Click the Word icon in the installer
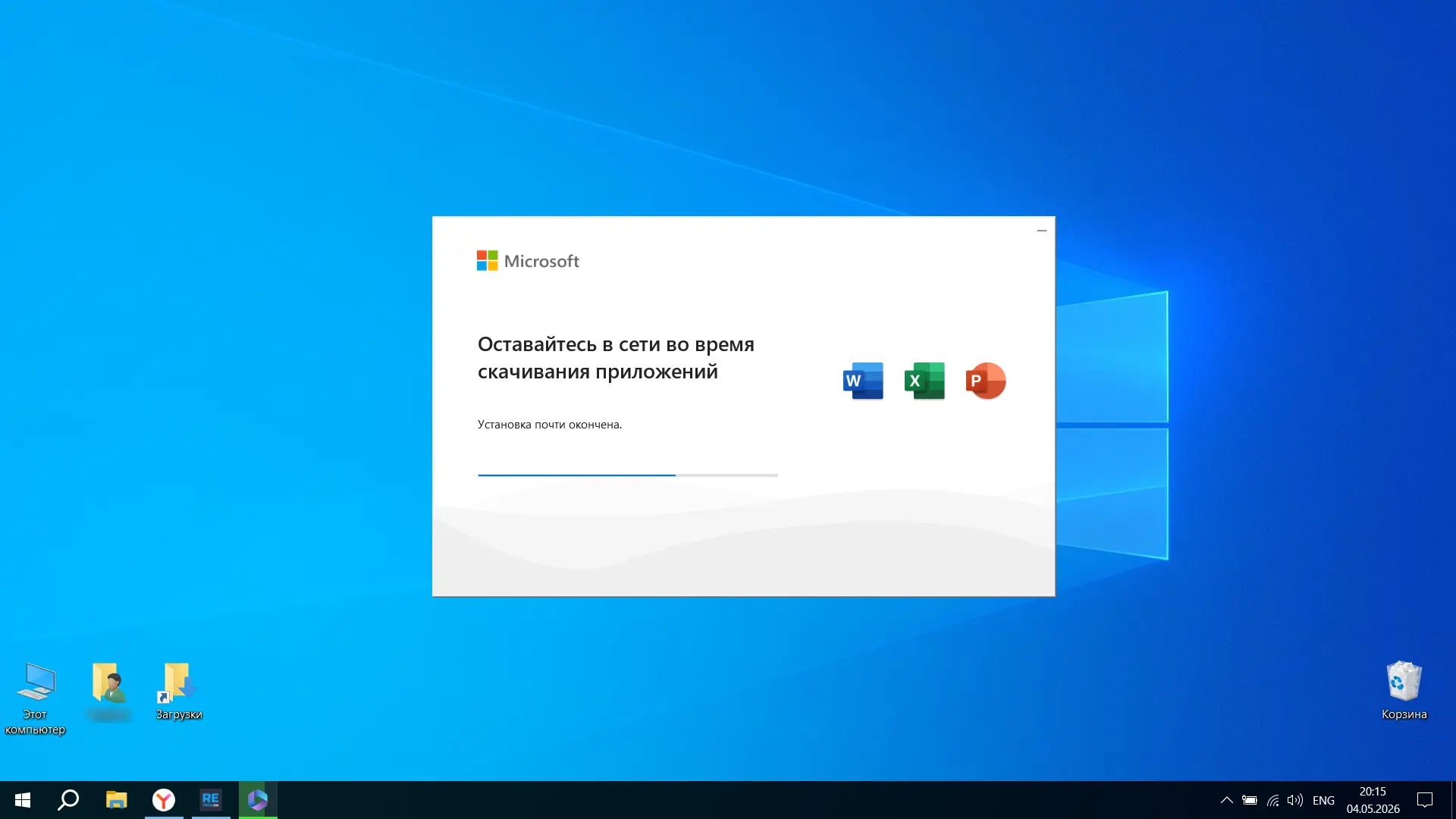 click(863, 381)
